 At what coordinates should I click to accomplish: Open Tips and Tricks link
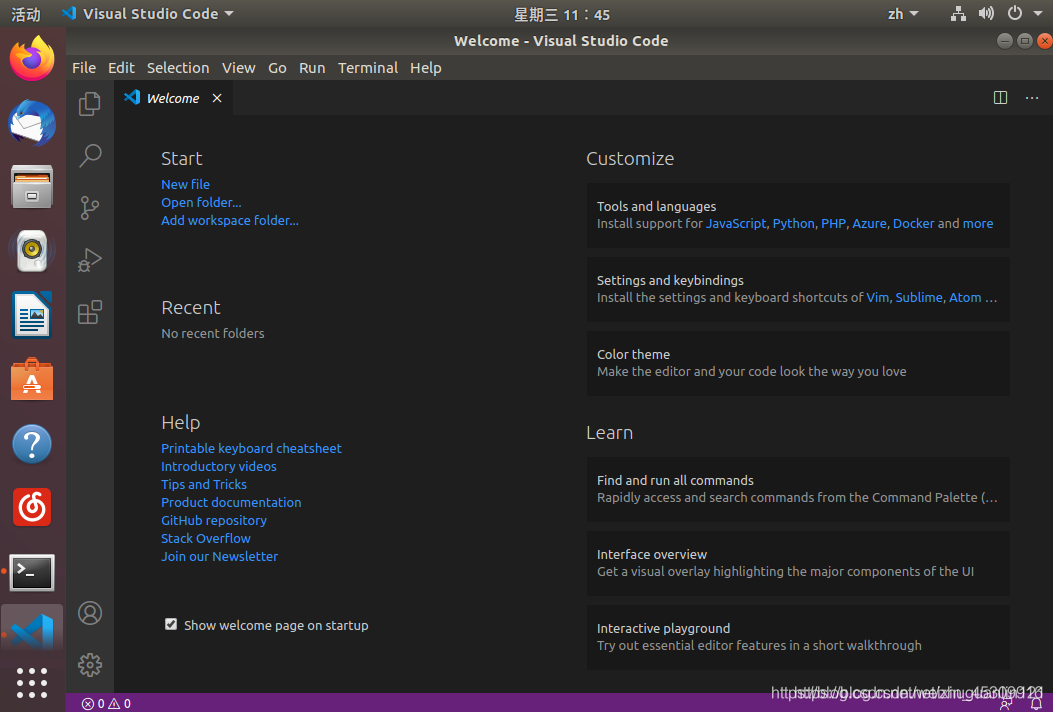pos(204,484)
